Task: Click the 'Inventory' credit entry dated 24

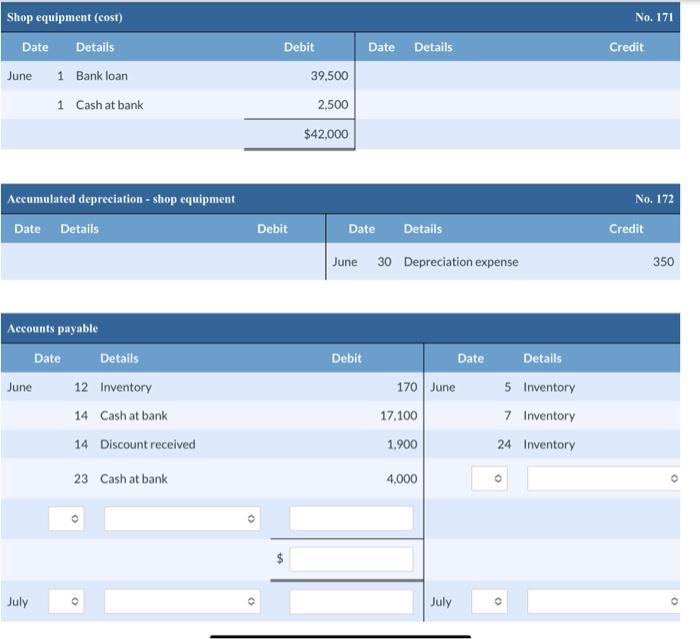Action: [x=549, y=444]
